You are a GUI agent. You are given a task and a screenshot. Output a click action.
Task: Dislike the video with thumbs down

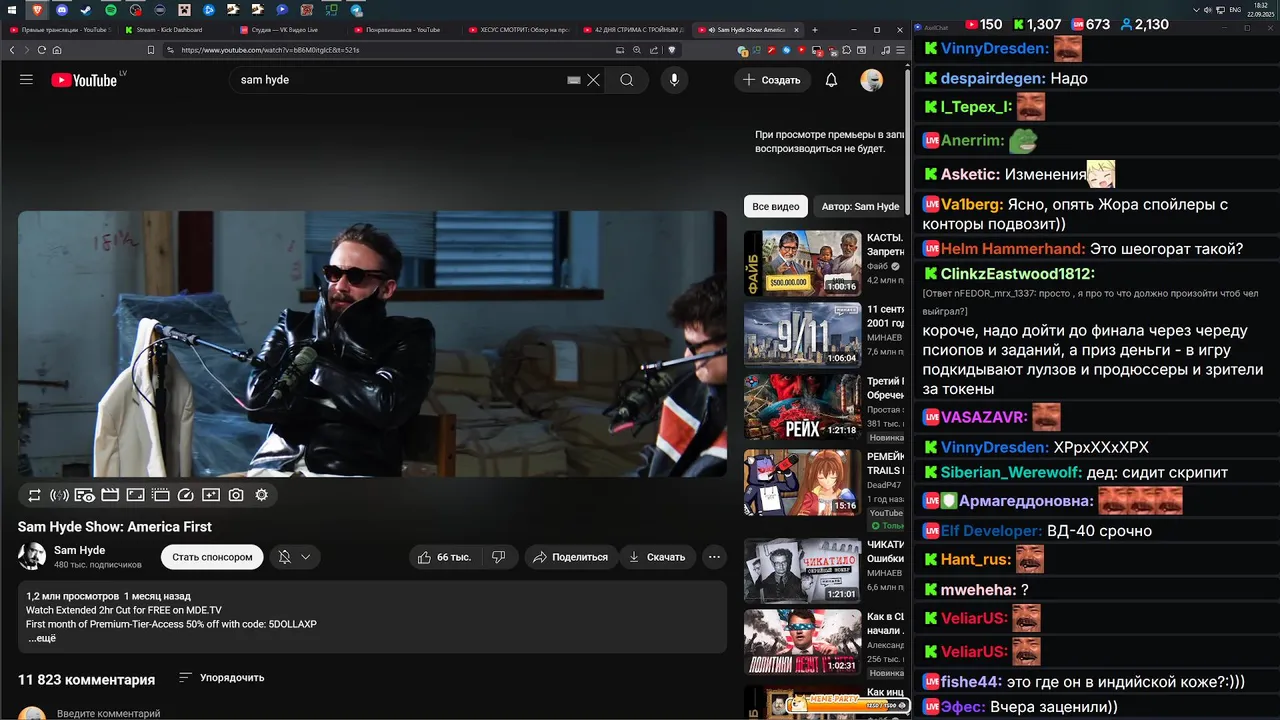click(499, 557)
